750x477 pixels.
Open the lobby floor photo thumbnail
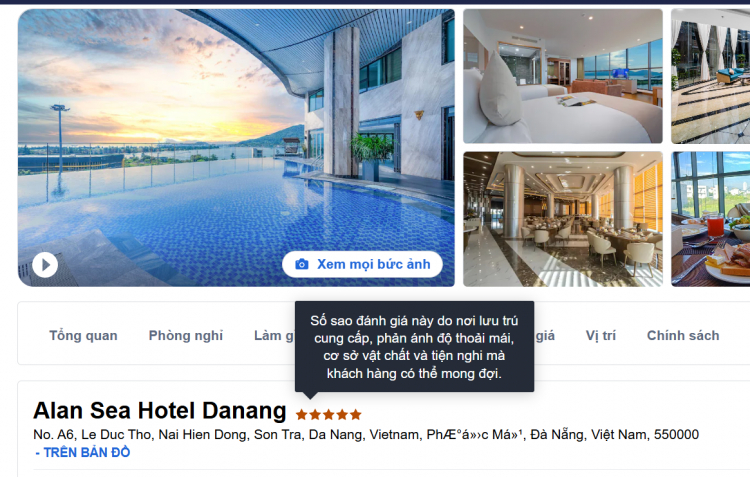(x=710, y=76)
